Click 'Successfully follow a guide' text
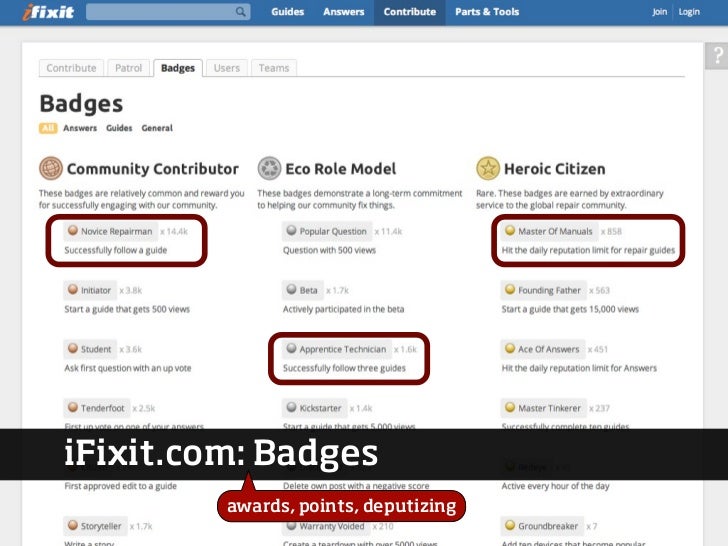 [x=116, y=250]
